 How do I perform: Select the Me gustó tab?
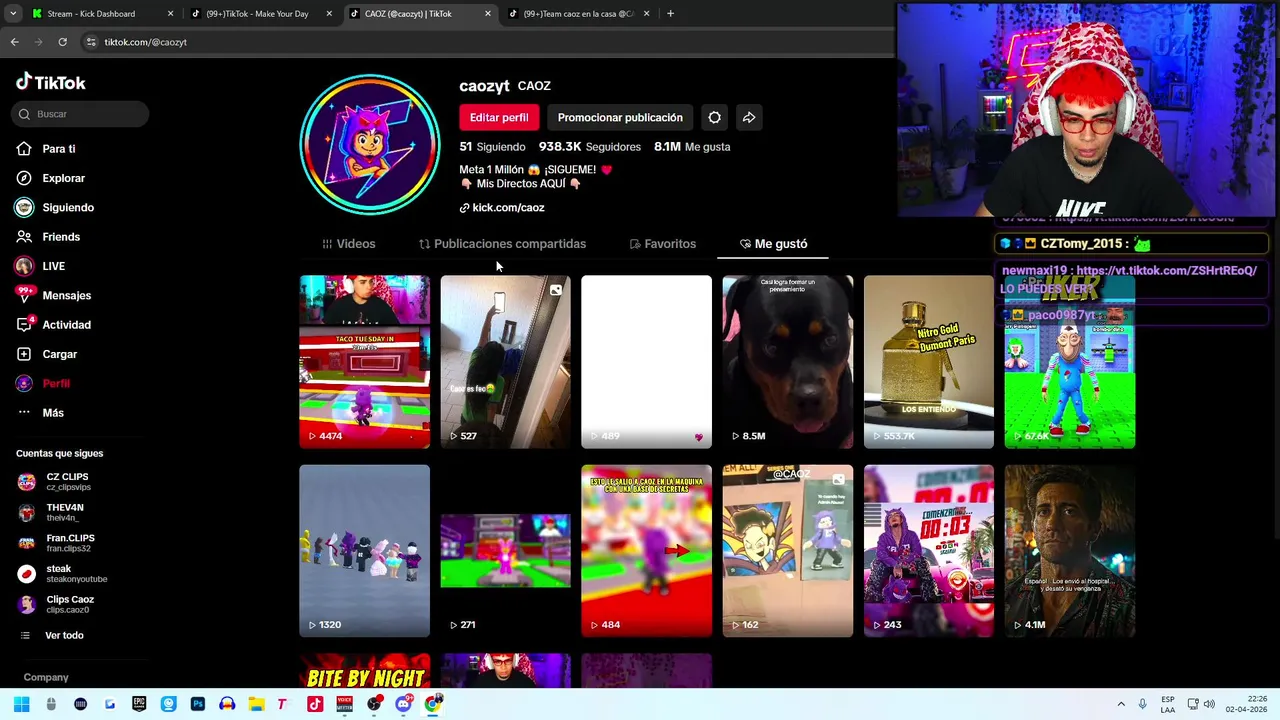point(773,244)
